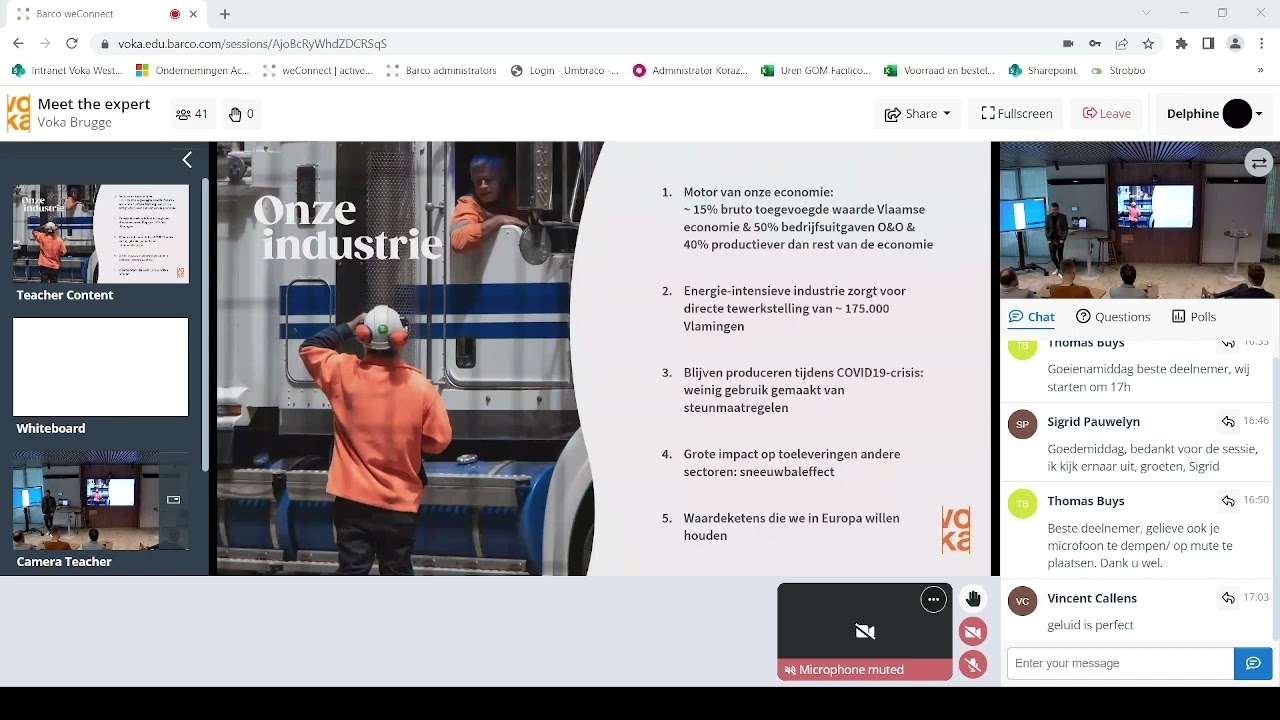Switch to Fullscreen mode
The height and width of the screenshot is (720, 1280).
[x=1016, y=114]
